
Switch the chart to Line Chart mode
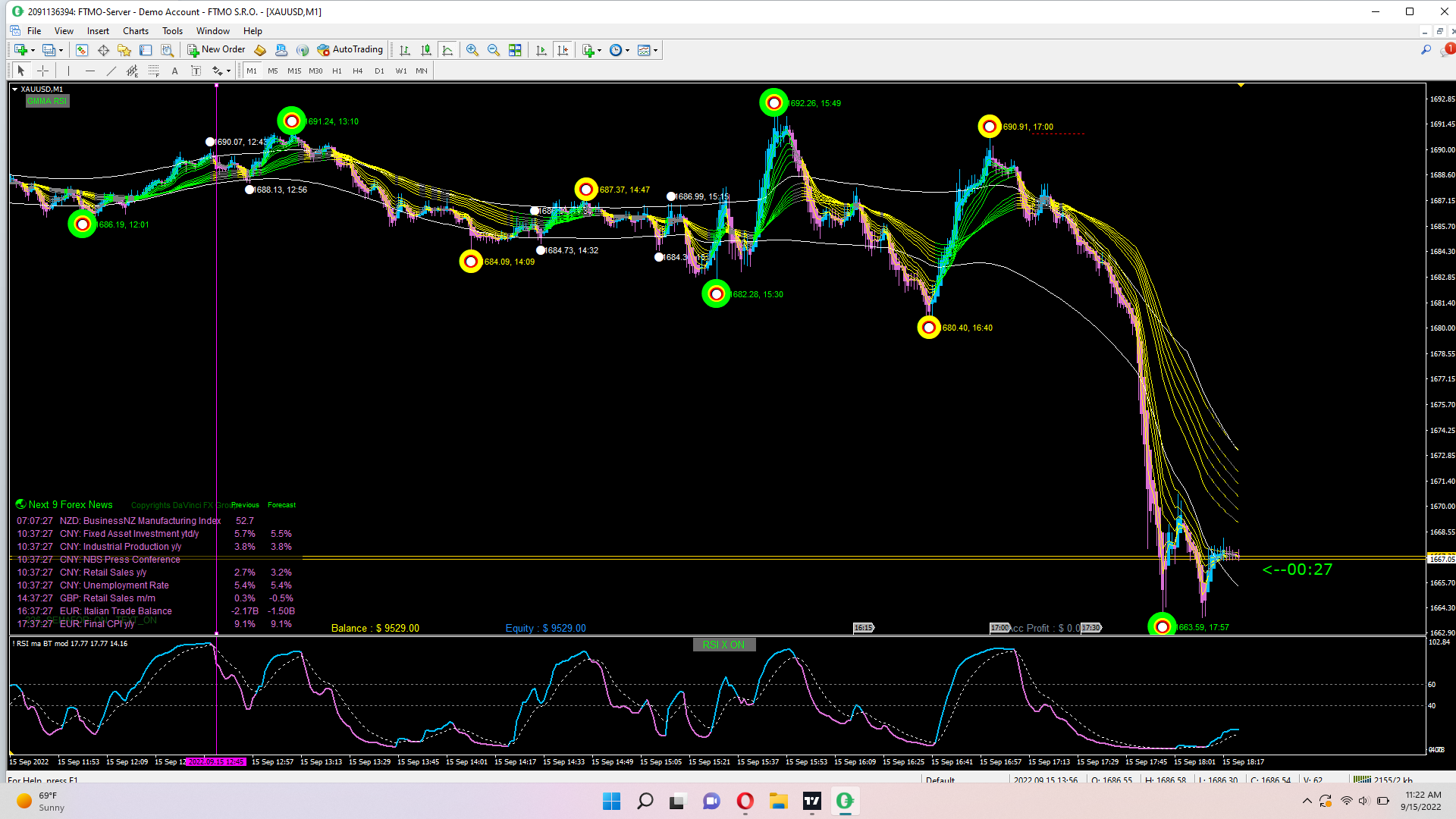tap(448, 50)
